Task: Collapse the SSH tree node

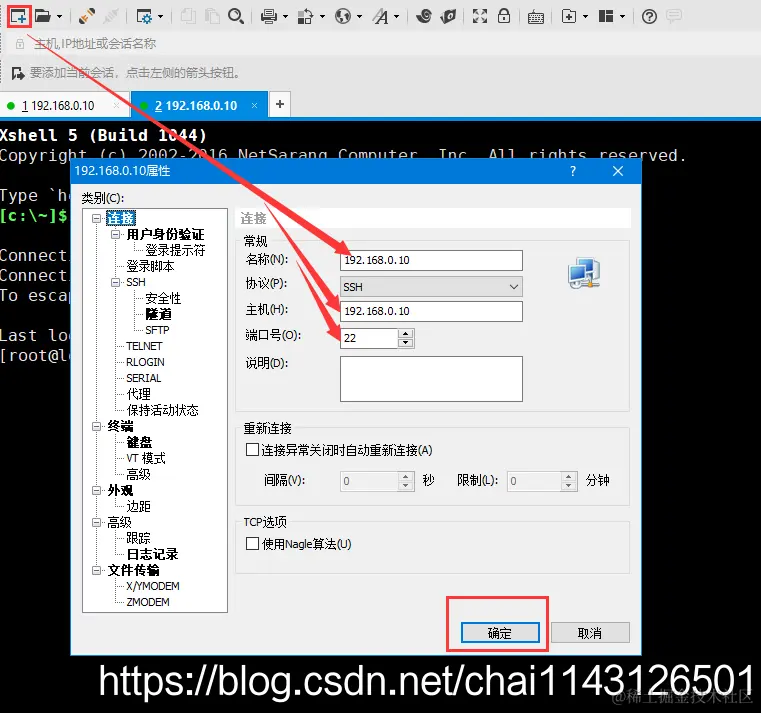Action: [116, 282]
